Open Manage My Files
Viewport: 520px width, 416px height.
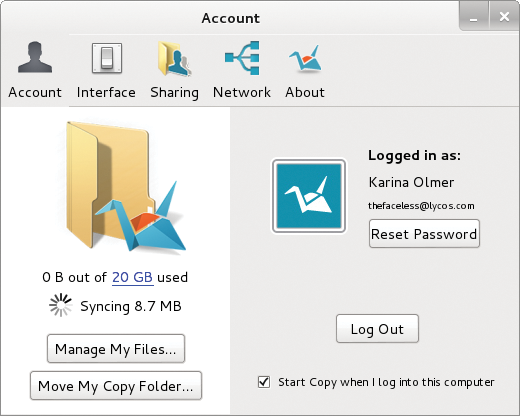click(x=116, y=349)
